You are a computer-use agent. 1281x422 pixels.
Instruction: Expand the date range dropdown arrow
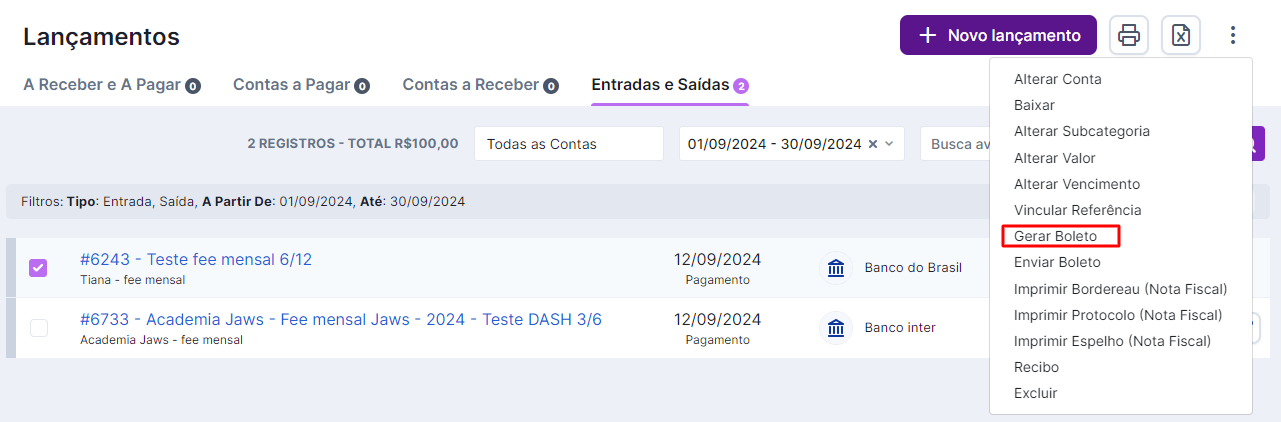coord(889,144)
